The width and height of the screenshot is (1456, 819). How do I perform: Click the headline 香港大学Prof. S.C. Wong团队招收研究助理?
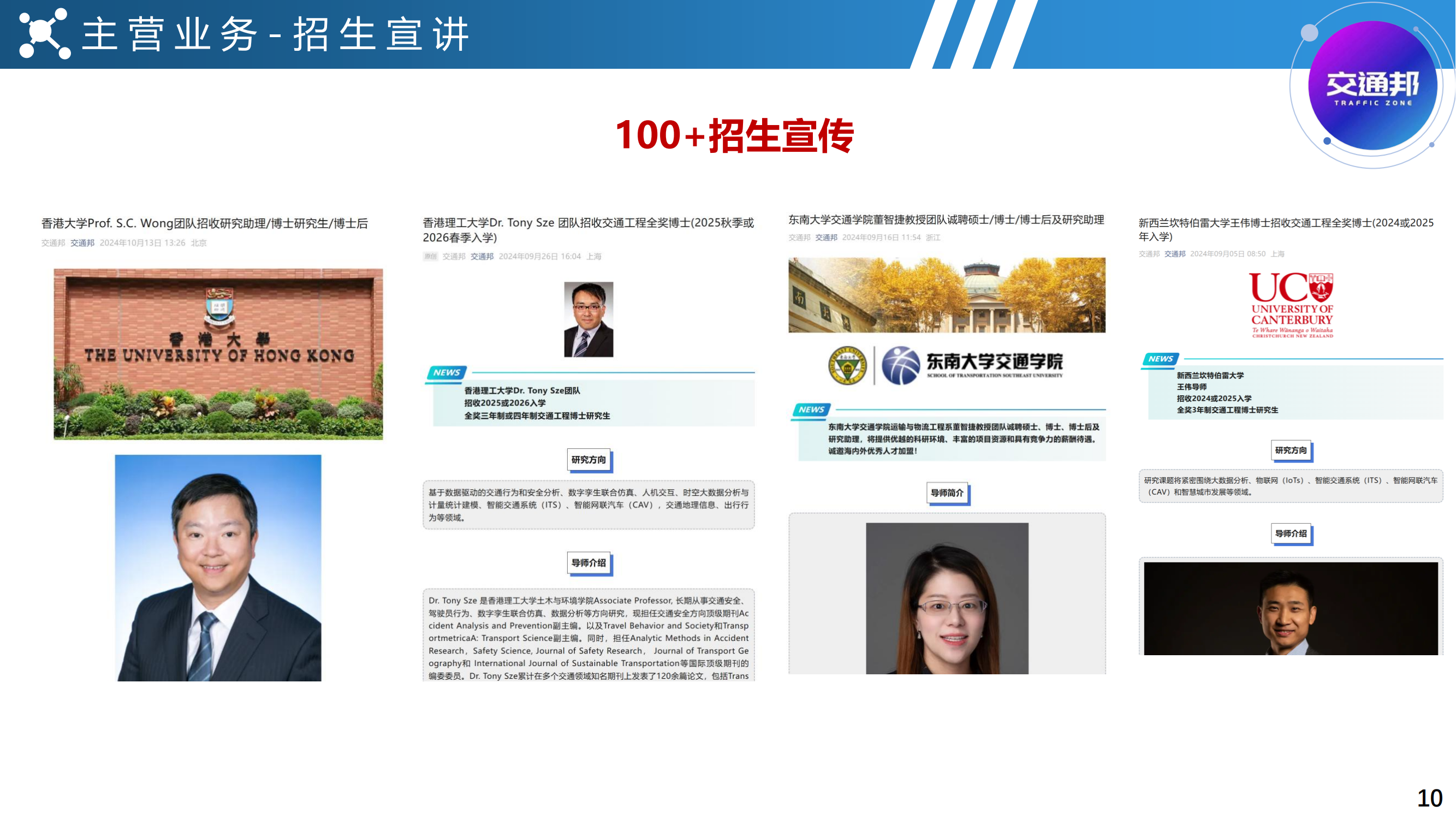point(205,223)
